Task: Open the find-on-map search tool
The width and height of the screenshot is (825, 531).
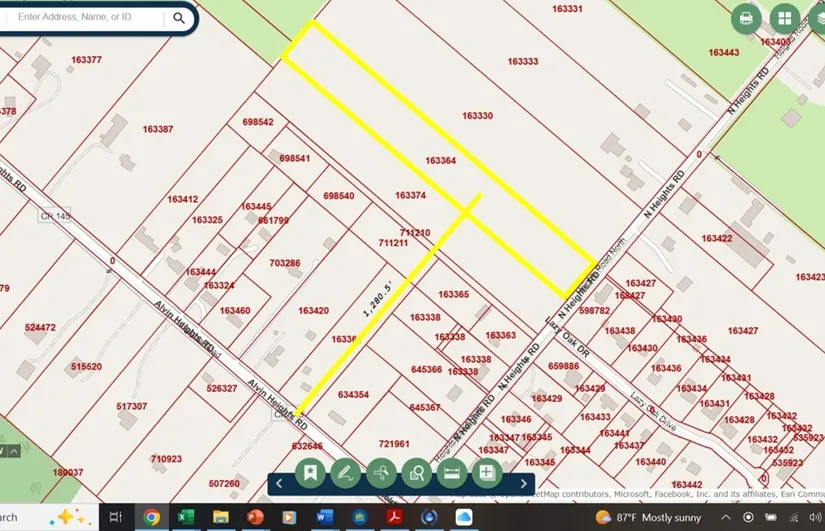Action: click(381, 473)
